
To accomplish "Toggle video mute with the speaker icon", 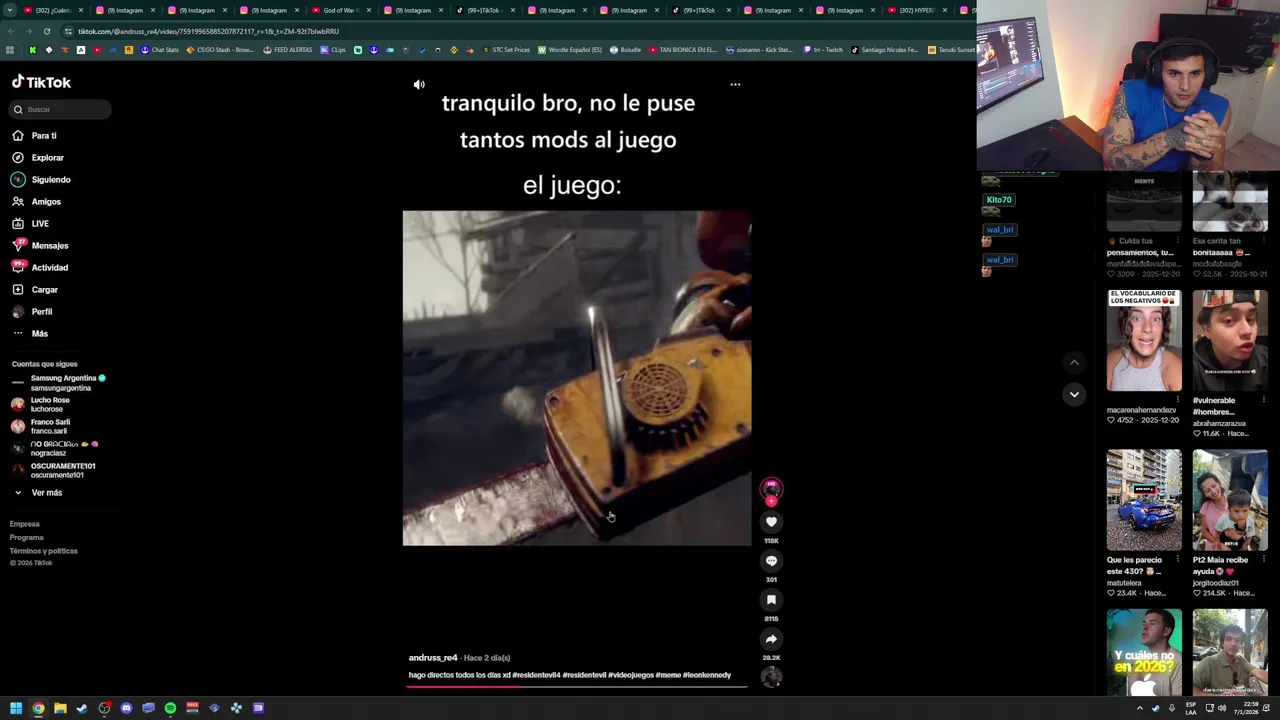I will [x=419, y=85].
